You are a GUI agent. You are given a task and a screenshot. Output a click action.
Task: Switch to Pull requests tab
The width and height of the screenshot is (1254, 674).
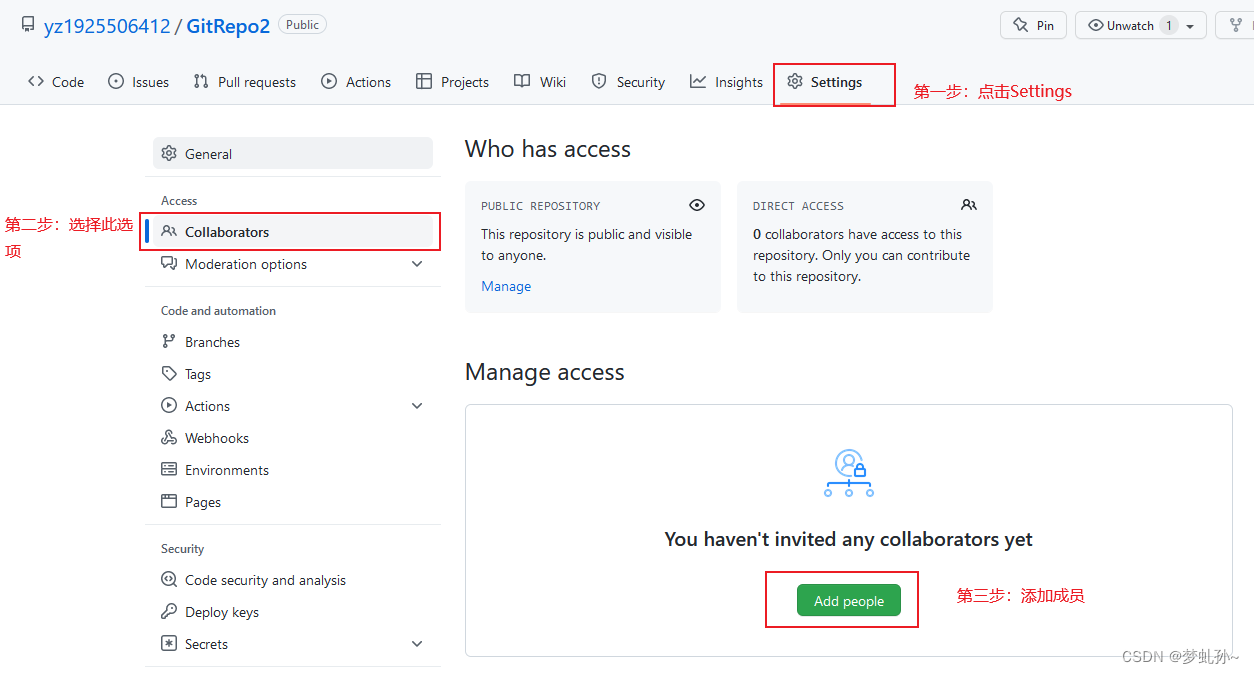coord(245,82)
